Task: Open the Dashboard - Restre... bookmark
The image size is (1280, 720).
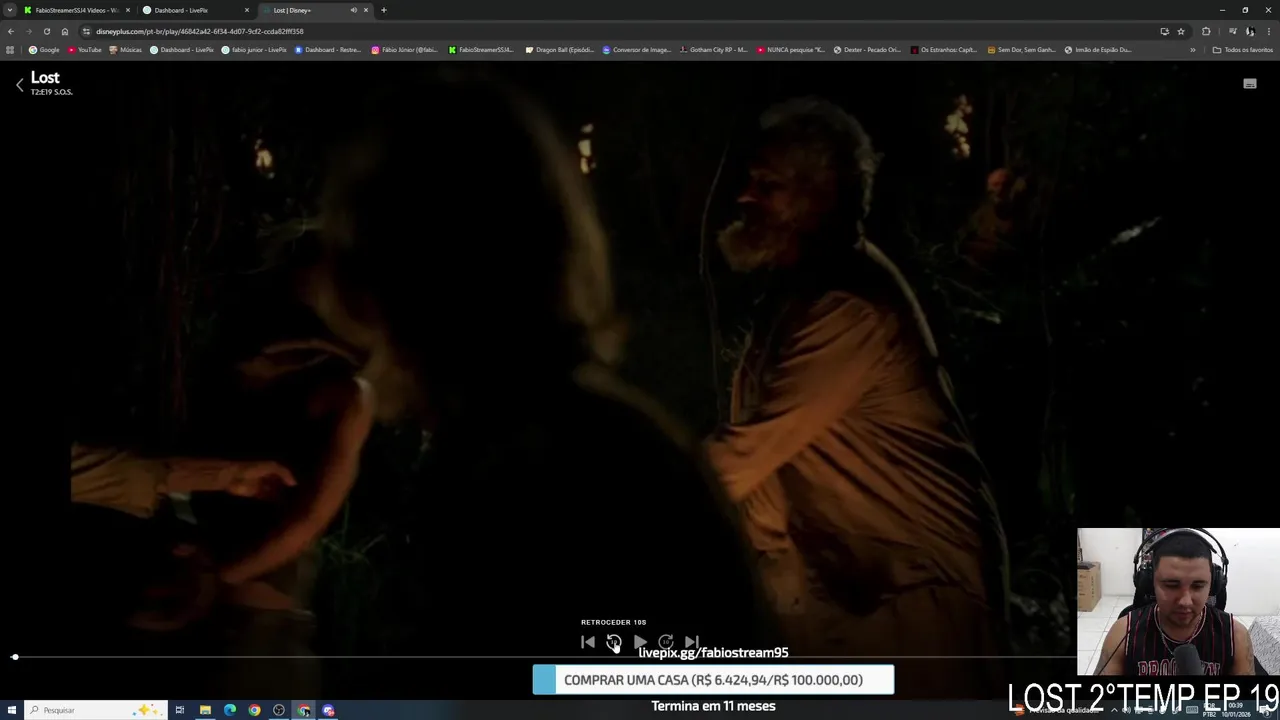Action: point(328,50)
